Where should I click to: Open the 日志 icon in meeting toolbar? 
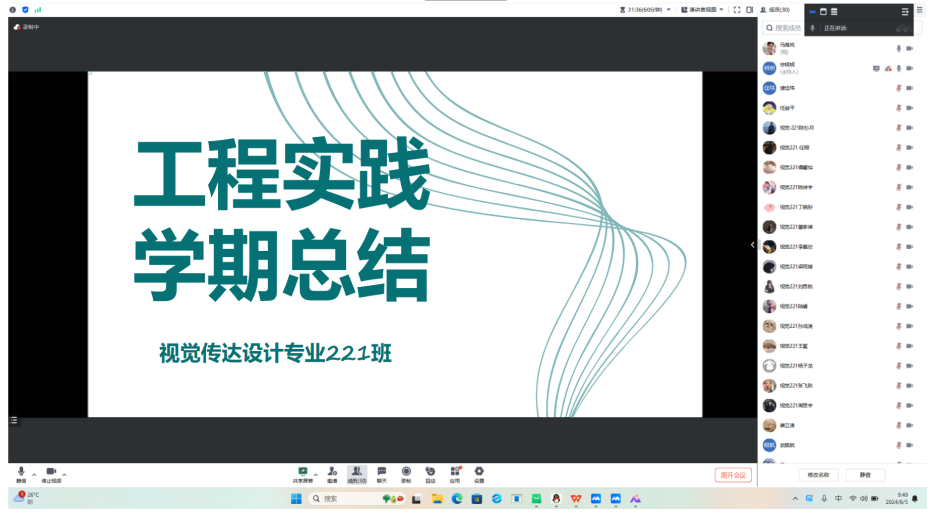click(x=430, y=471)
